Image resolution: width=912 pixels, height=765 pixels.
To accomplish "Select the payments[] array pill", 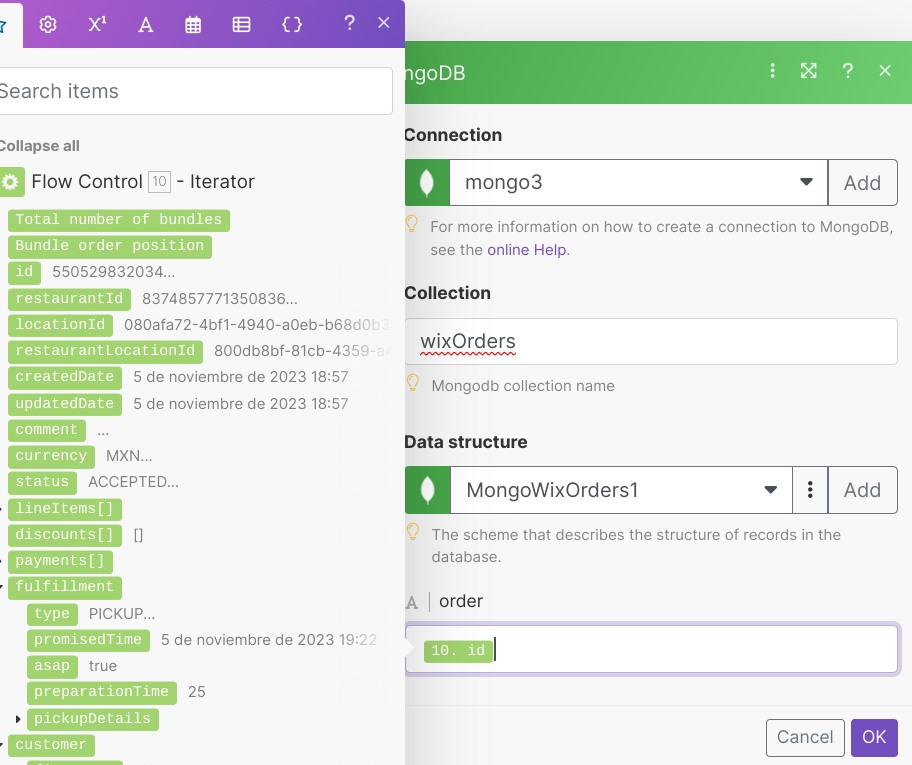I will pos(60,561).
